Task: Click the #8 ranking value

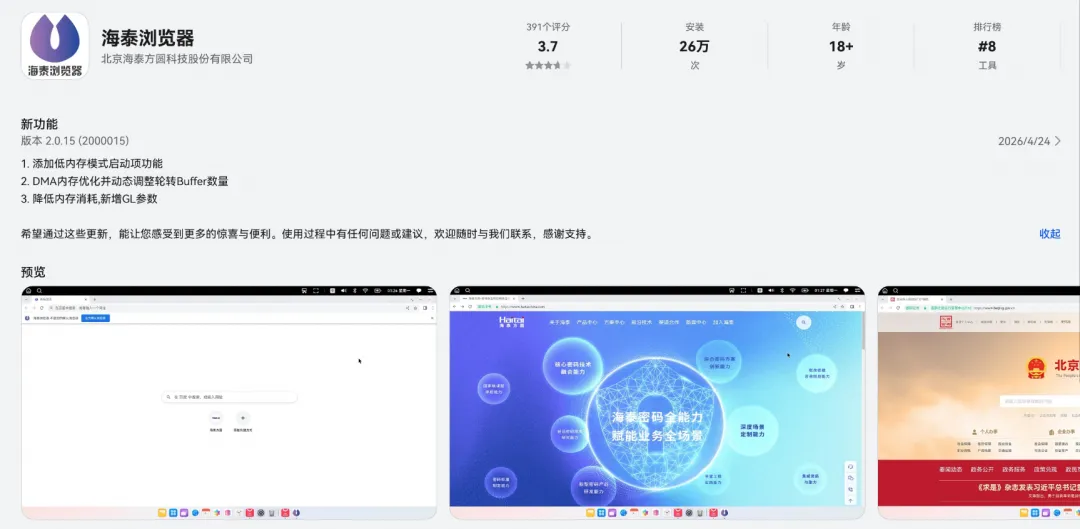Action: point(987,46)
